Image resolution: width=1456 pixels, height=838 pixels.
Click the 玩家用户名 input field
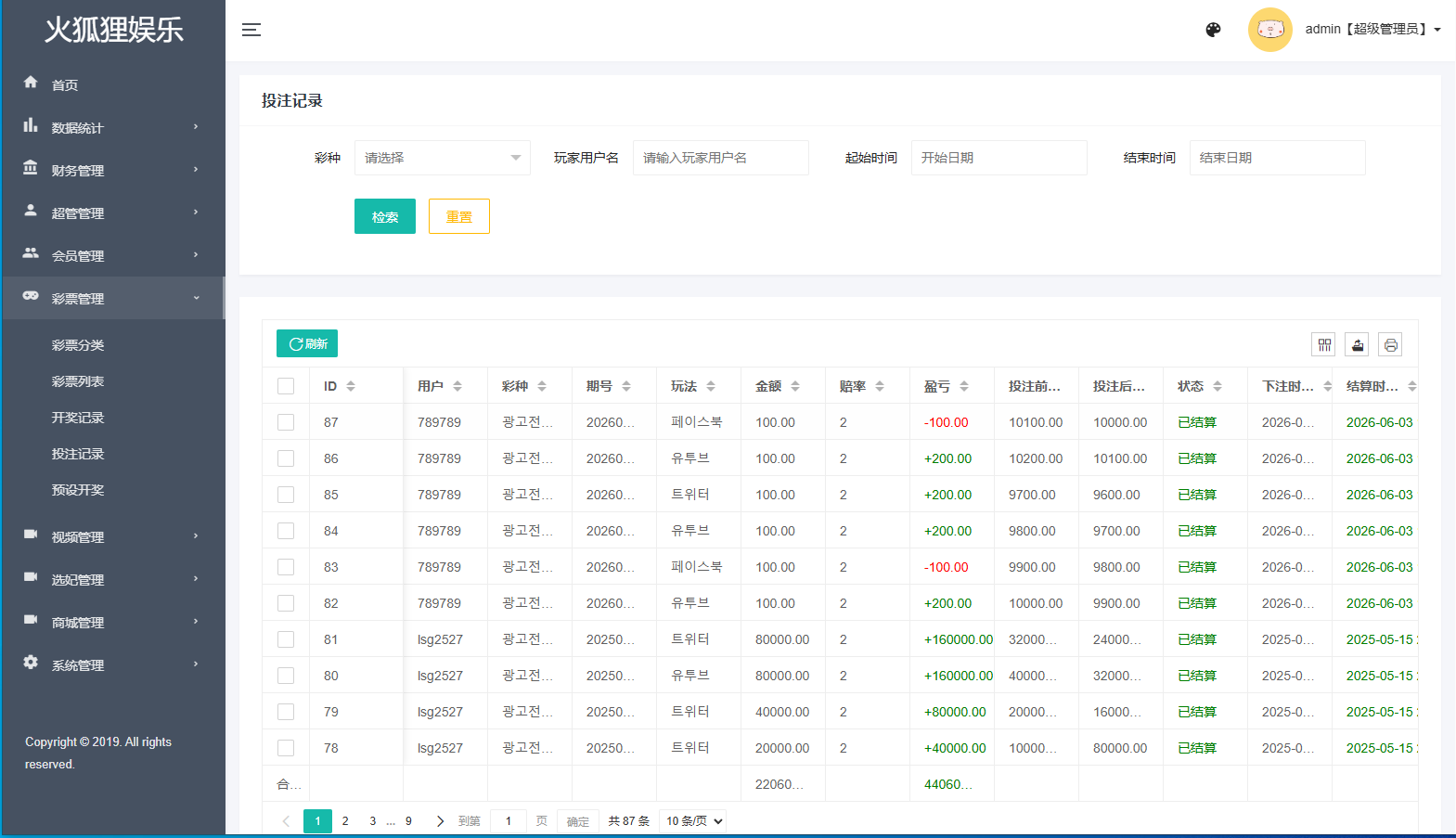point(721,158)
